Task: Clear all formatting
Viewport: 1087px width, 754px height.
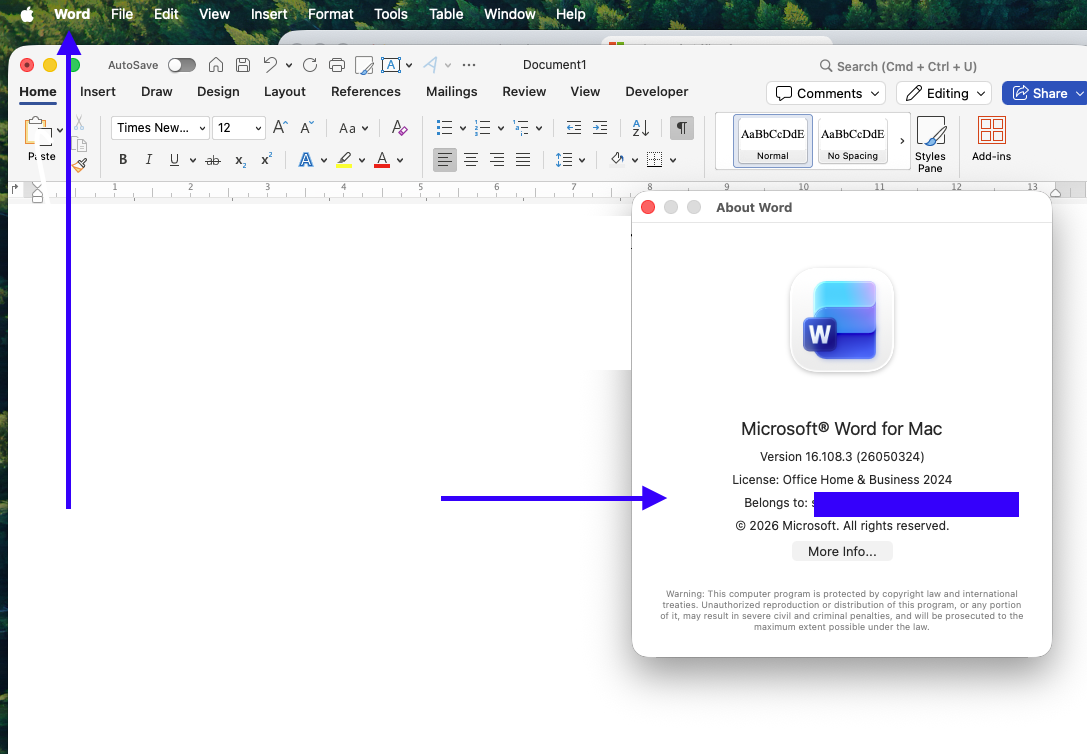Action: (399, 128)
